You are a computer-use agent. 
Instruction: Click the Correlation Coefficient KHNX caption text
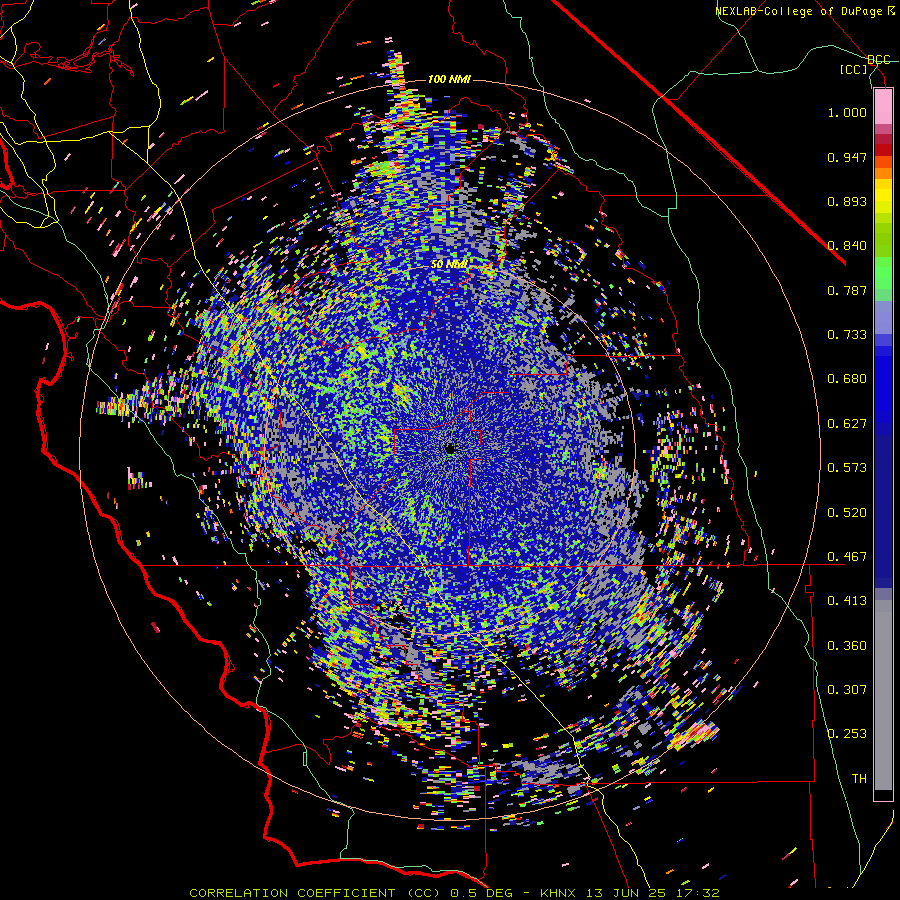click(454, 893)
